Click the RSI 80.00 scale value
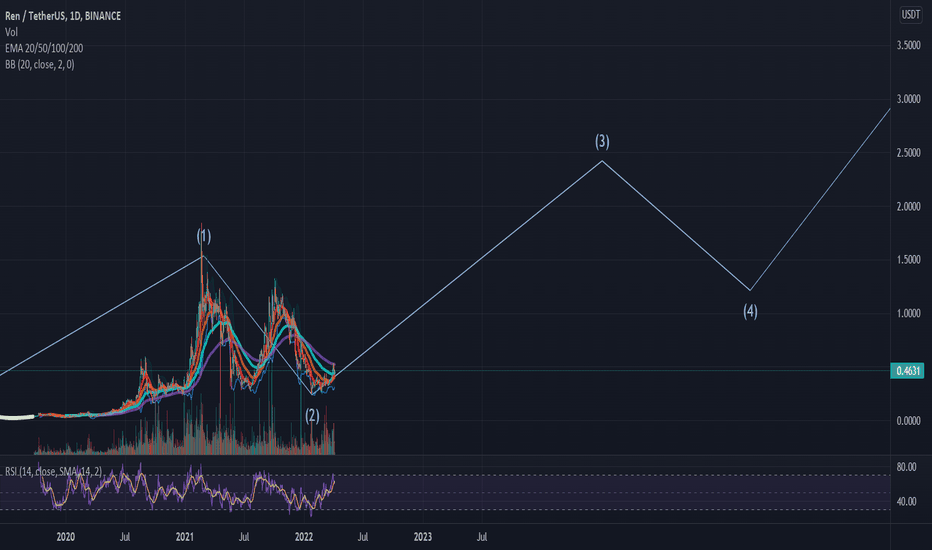 coord(906,467)
